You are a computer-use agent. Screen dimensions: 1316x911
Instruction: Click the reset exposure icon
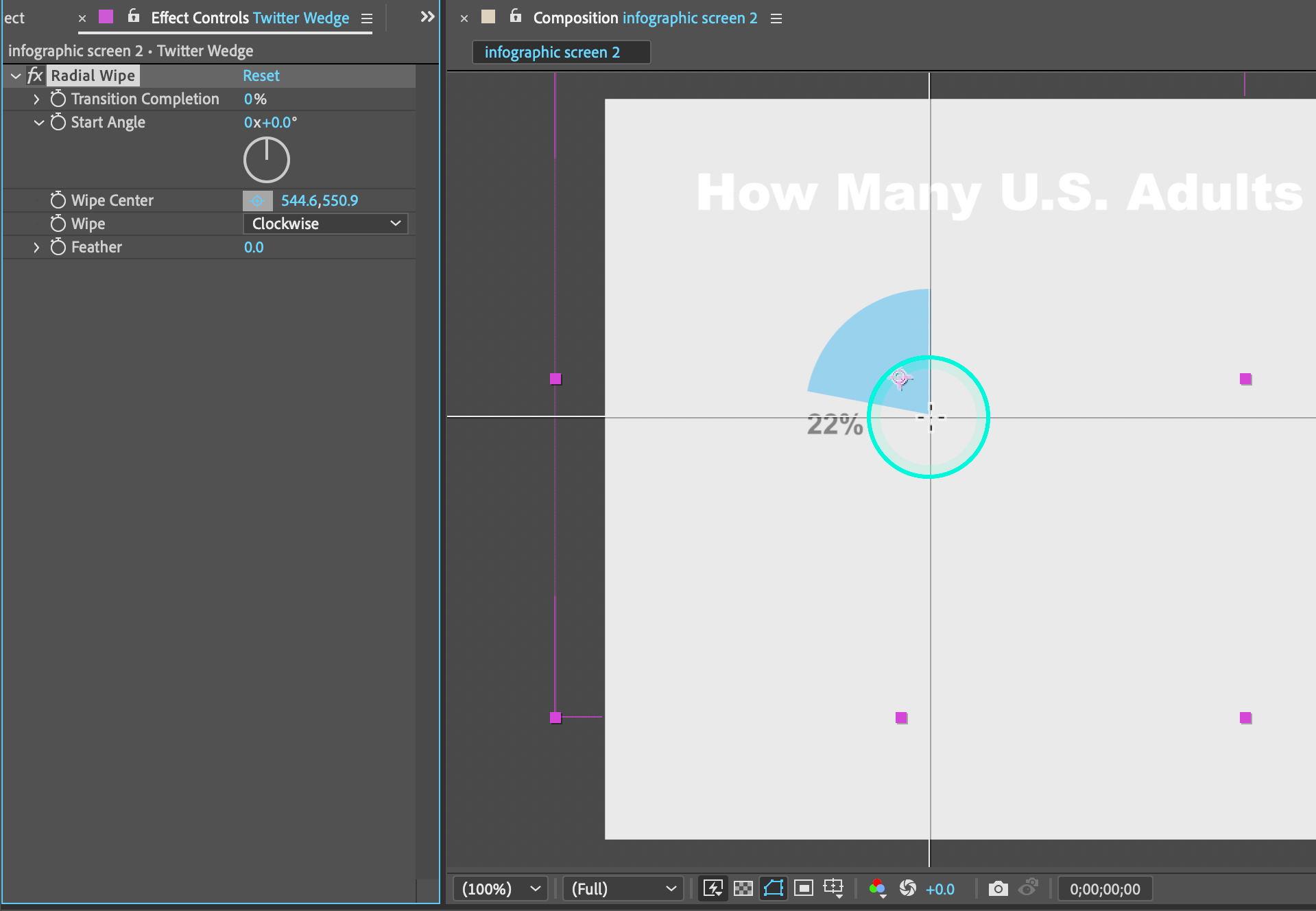pos(908,888)
